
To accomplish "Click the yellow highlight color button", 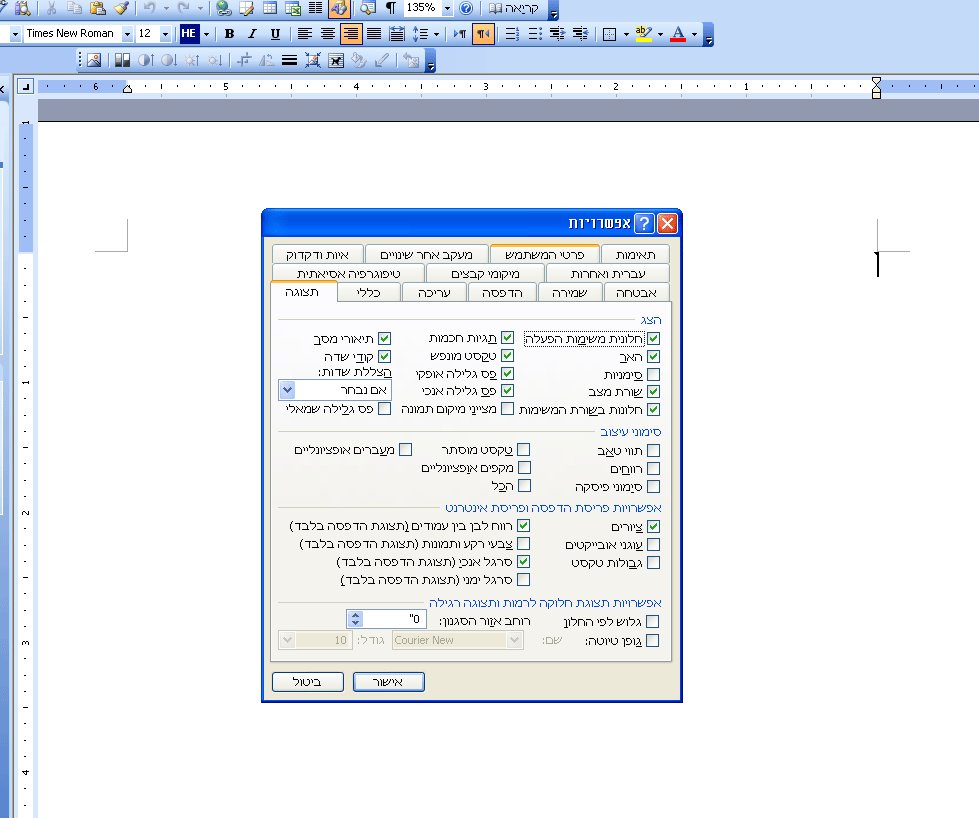I will [644, 34].
